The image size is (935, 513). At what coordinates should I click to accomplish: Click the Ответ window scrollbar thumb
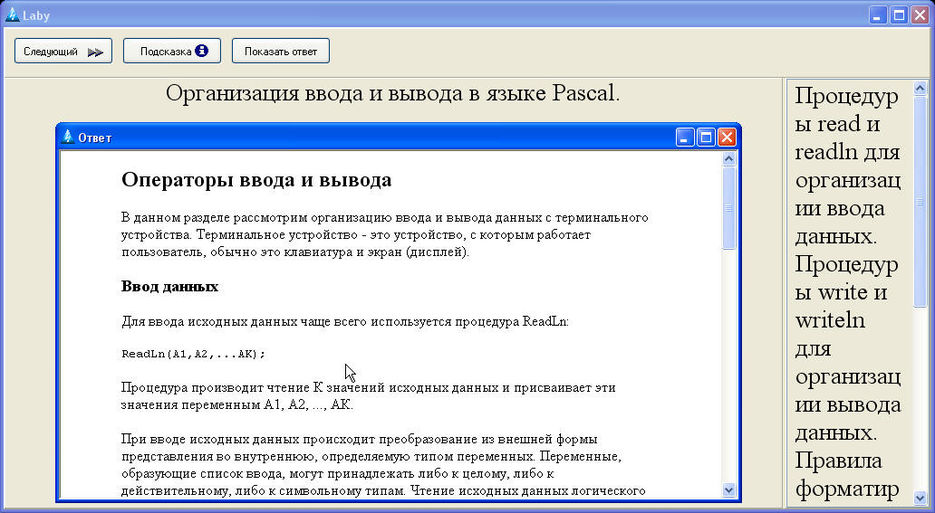[729, 208]
